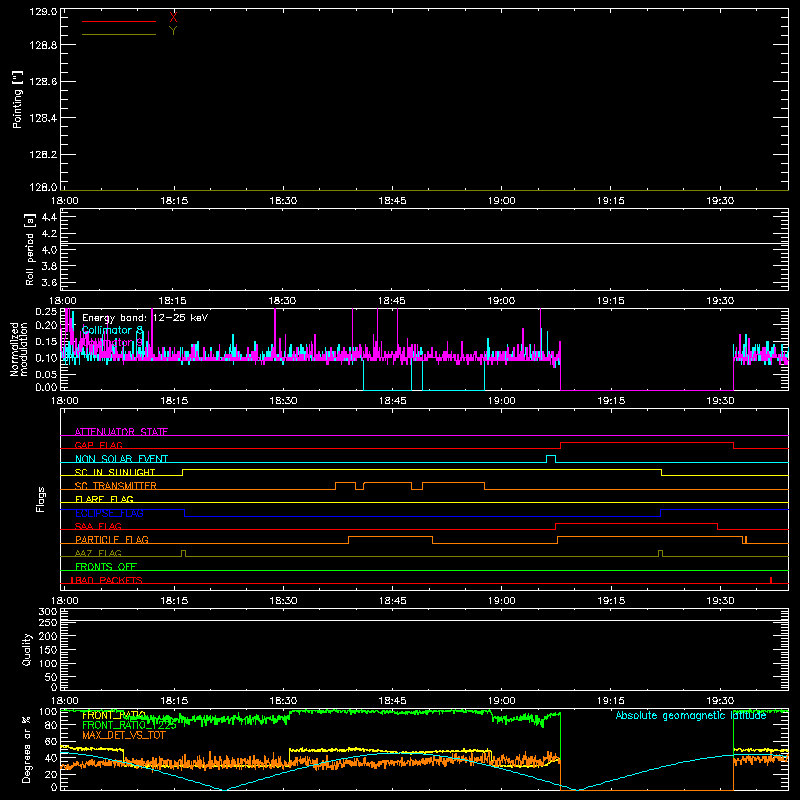Screen dimensions: 800x800
Task: Click the 'Degrees or %' axis title
Action: (x=26, y=749)
